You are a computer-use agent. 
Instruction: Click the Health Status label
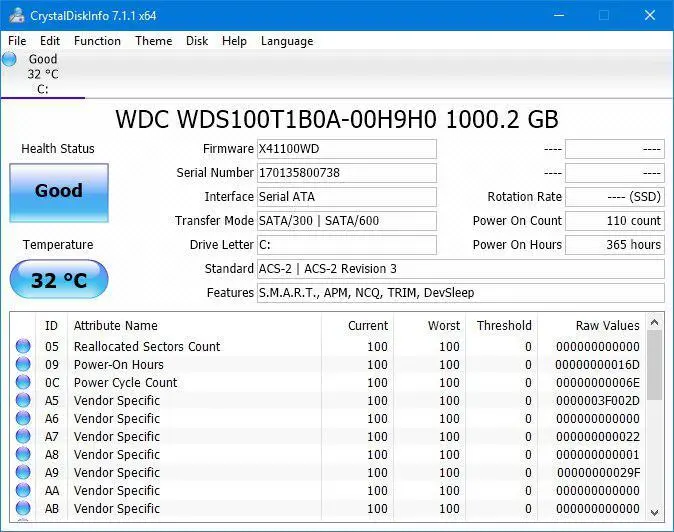58,149
